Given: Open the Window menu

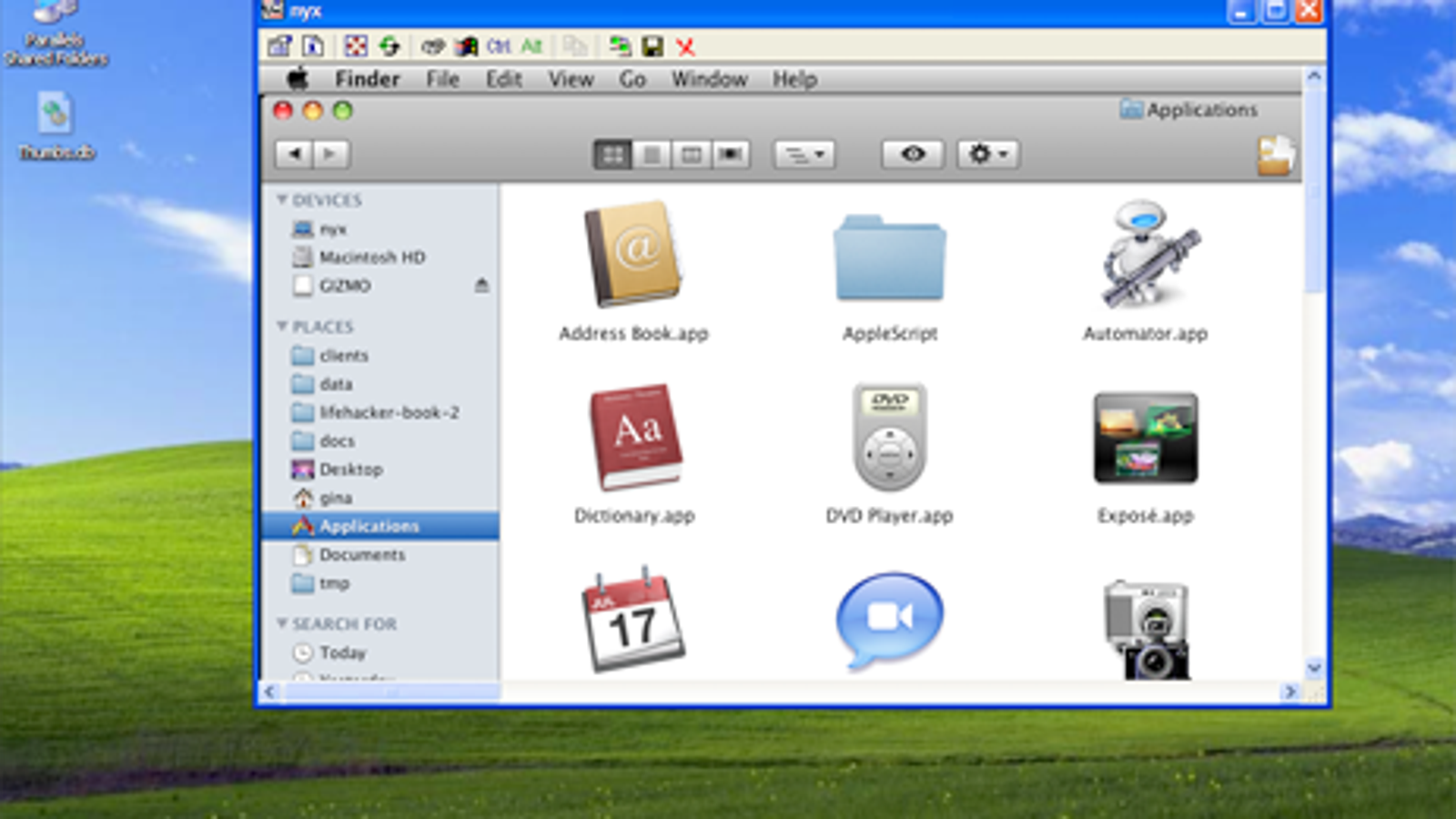Looking at the screenshot, I should [x=710, y=79].
